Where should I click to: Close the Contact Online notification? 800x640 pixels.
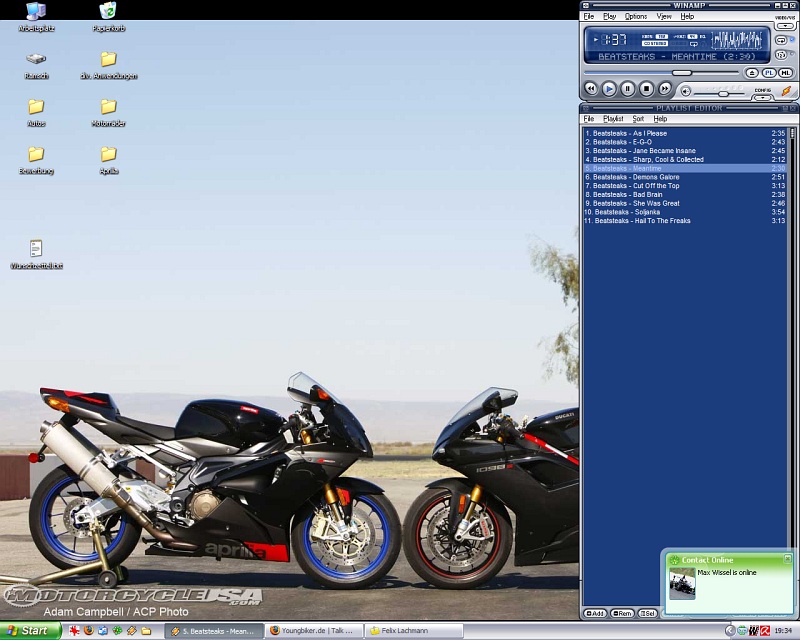[x=787, y=559]
